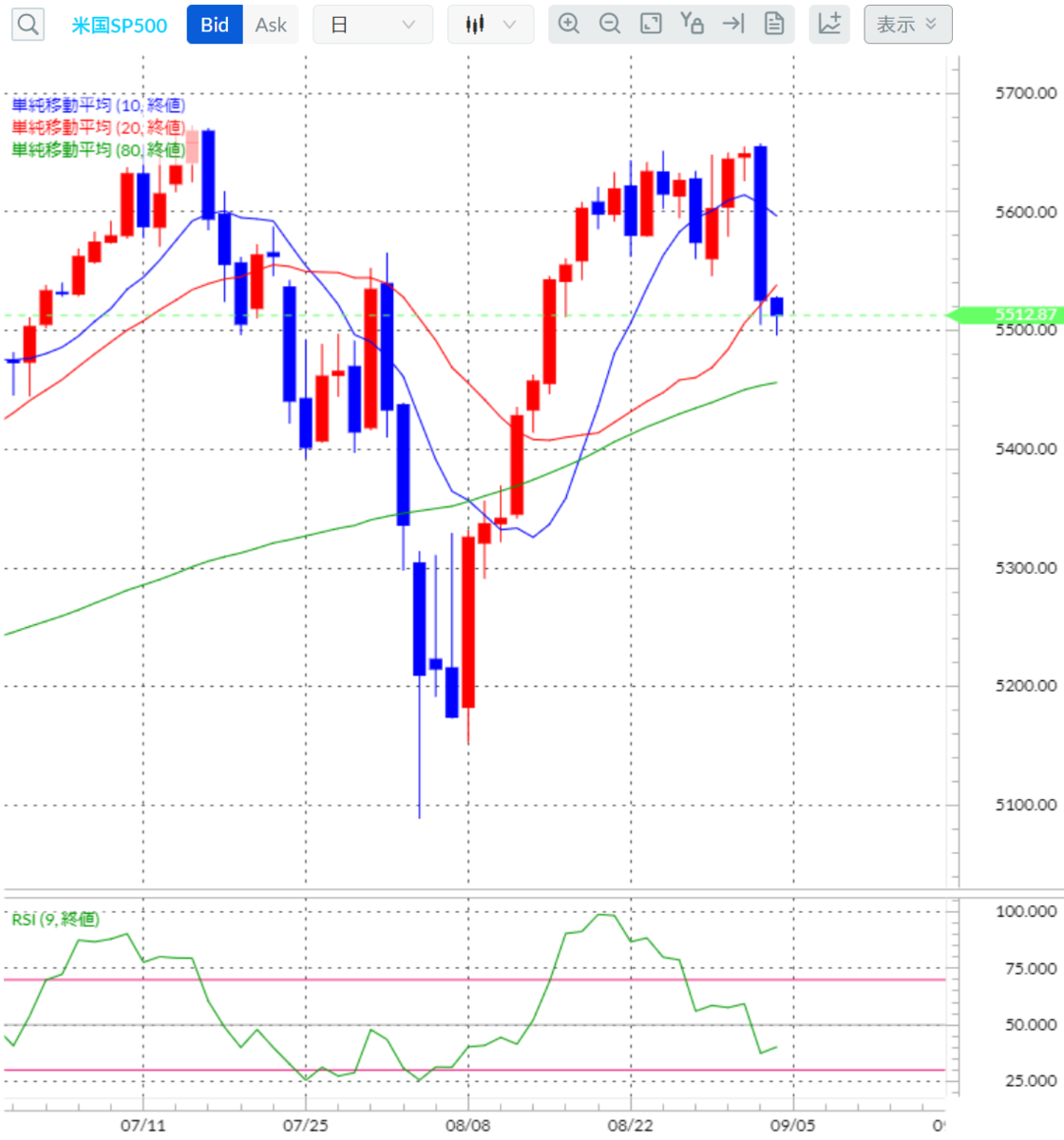Click the 5100.00 price axis label
The width and height of the screenshot is (1064, 1140).
[1026, 805]
